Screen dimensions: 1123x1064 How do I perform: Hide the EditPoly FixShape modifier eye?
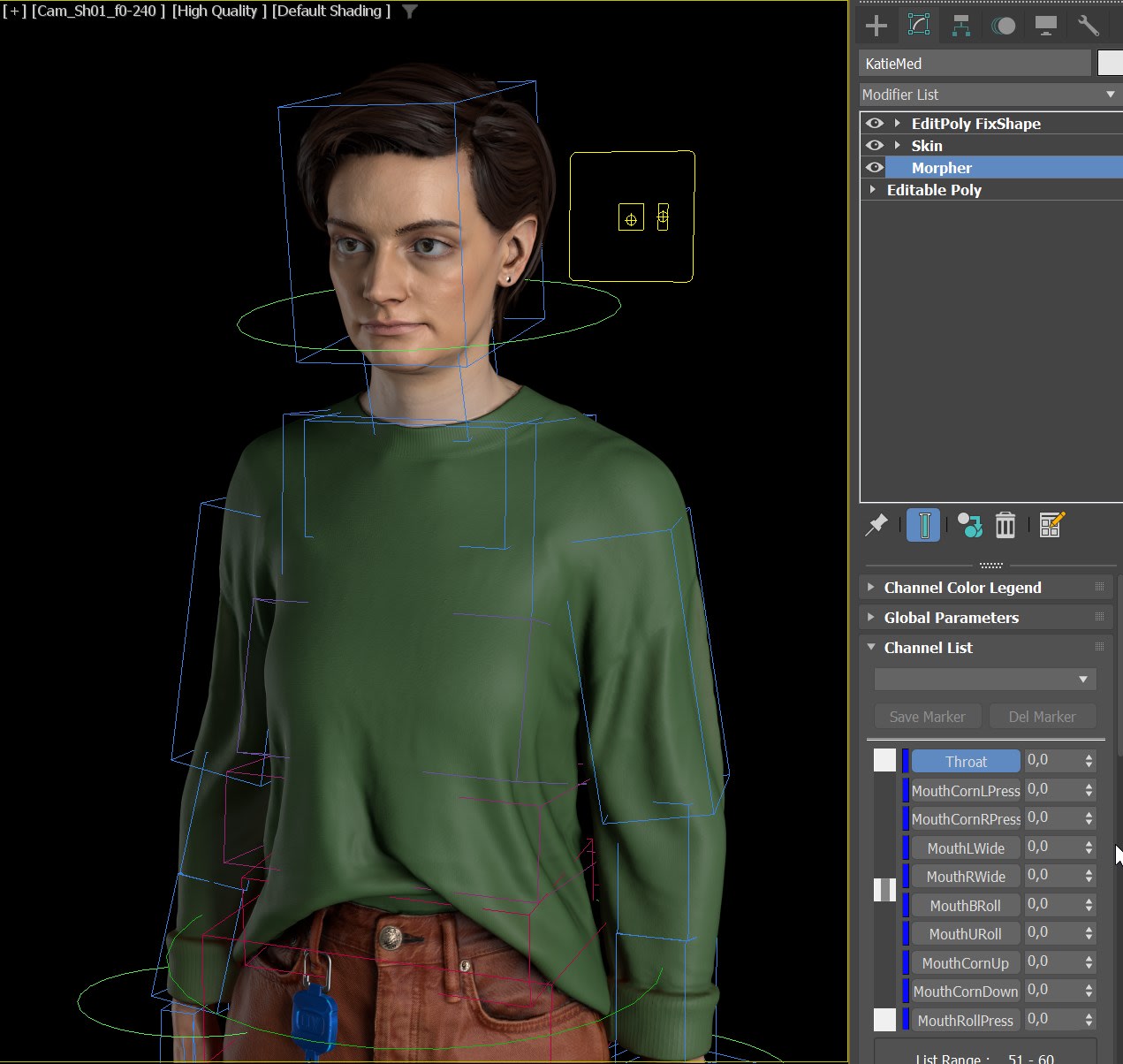point(875,124)
